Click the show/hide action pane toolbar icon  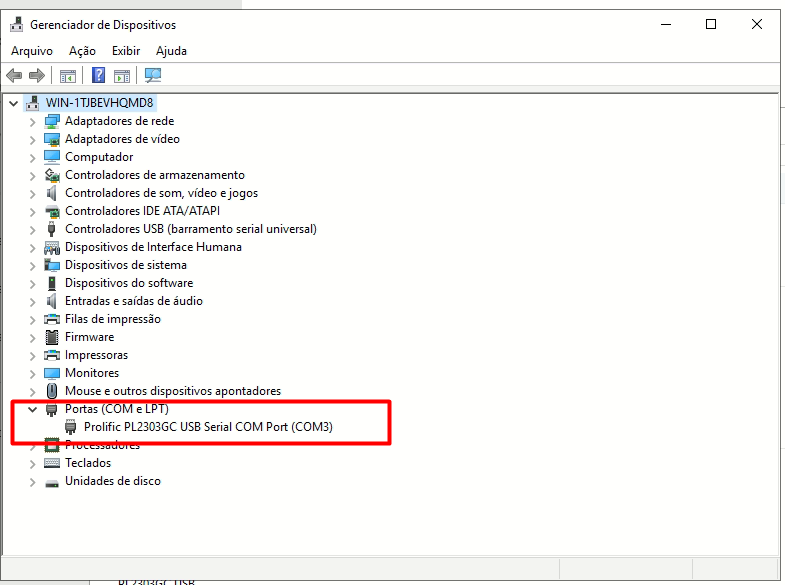pyautogui.click(x=122, y=75)
